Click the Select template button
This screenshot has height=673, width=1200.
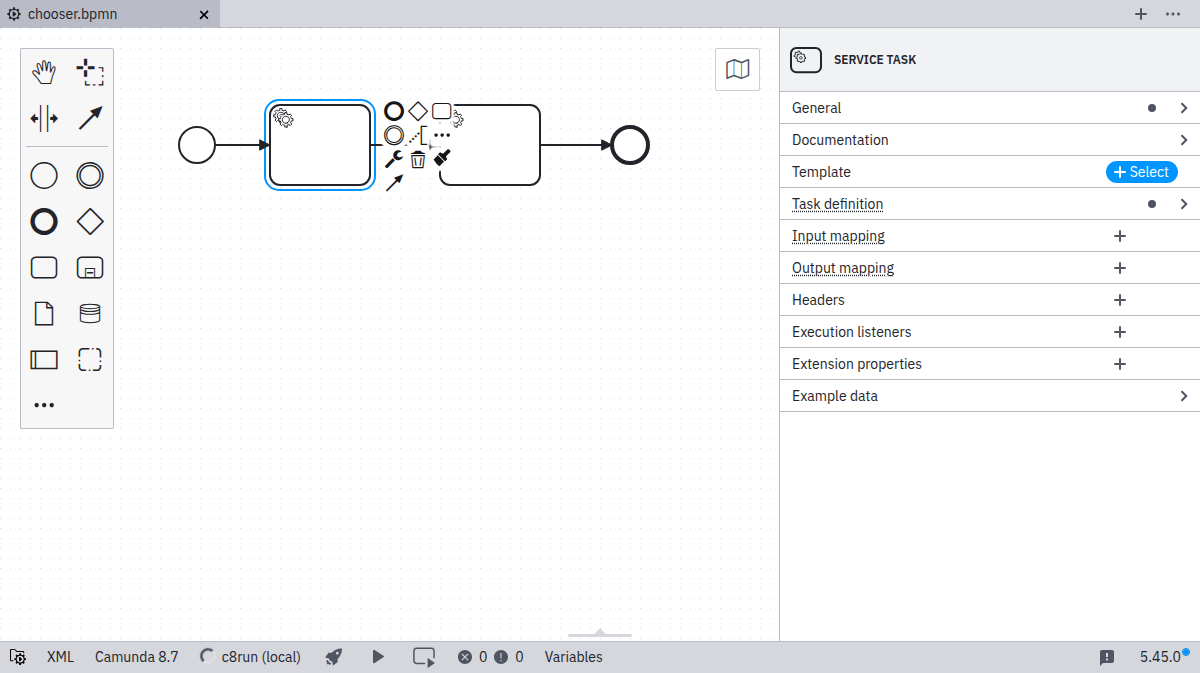pyautogui.click(x=1141, y=172)
